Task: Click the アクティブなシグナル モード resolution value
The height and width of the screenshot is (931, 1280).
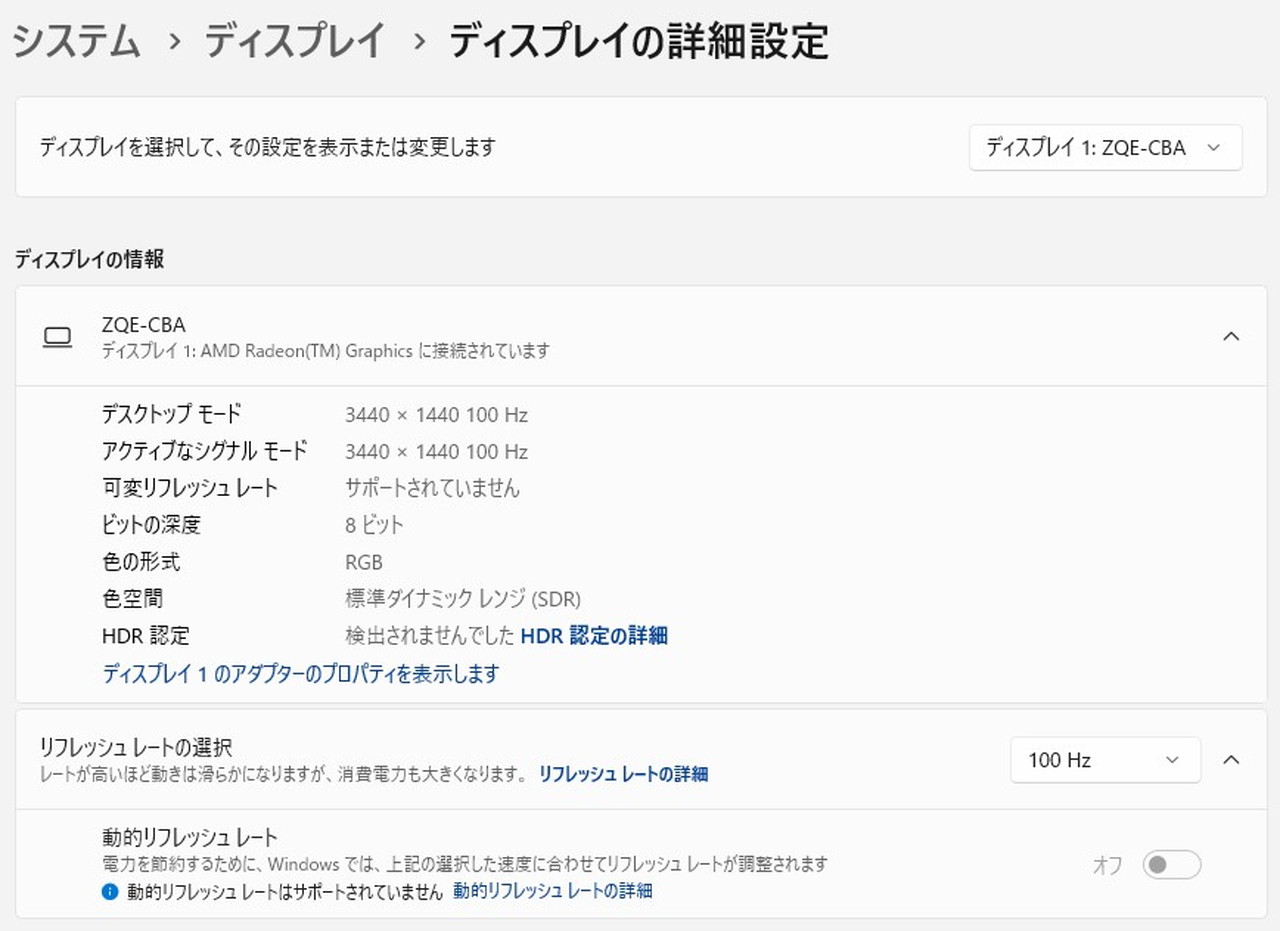Action: pos(436,452)
